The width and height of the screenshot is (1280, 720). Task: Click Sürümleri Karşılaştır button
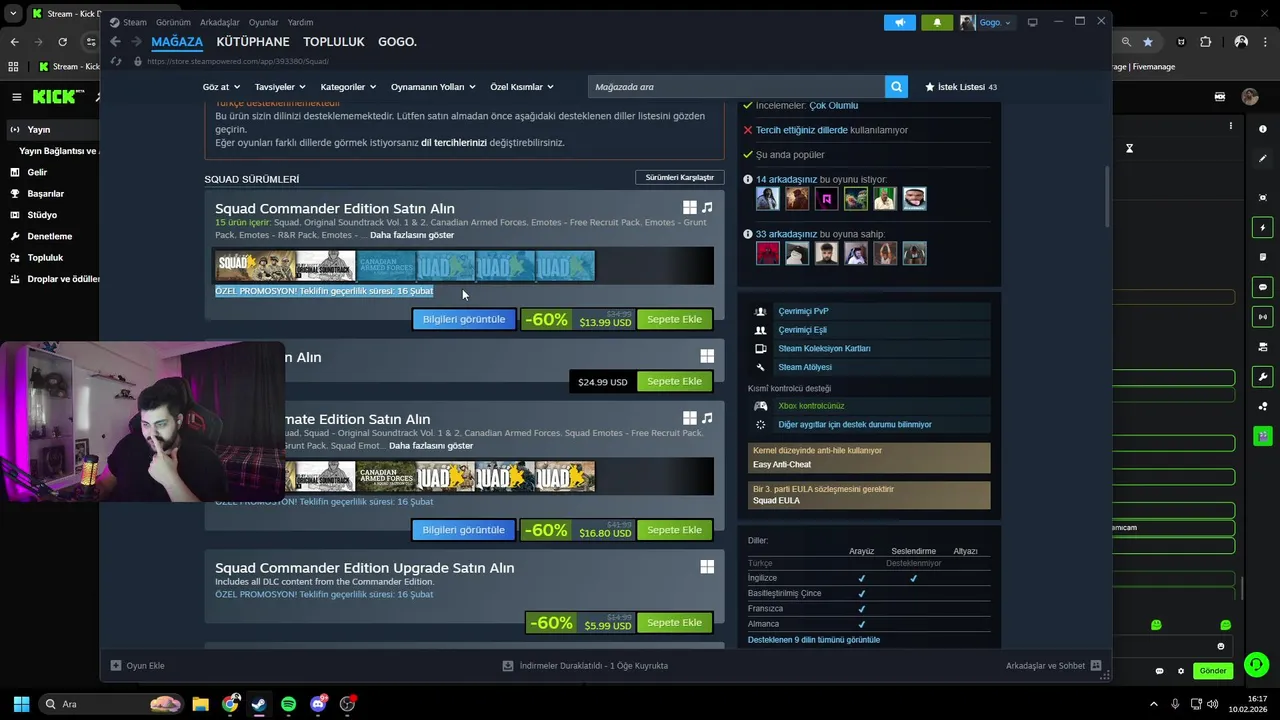(x=680, y=177)
